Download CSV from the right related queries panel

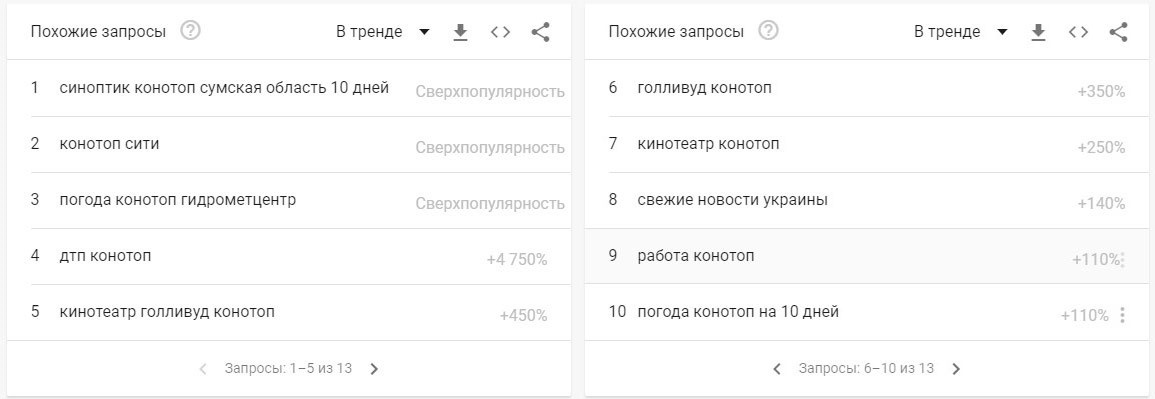[x=1039, y=32]
